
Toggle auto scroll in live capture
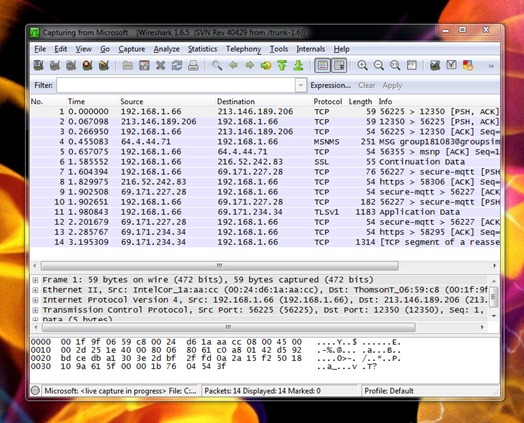pyautogui.click(x=339, y=65)
